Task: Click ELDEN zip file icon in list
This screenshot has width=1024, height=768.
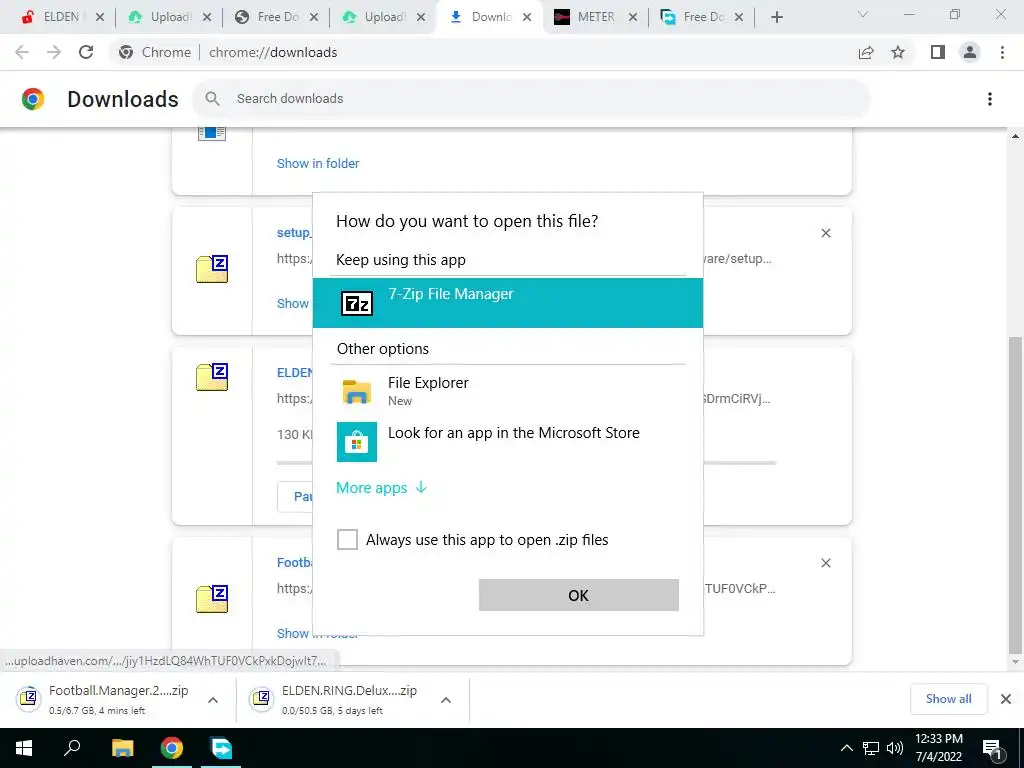Action: (212, 377)
